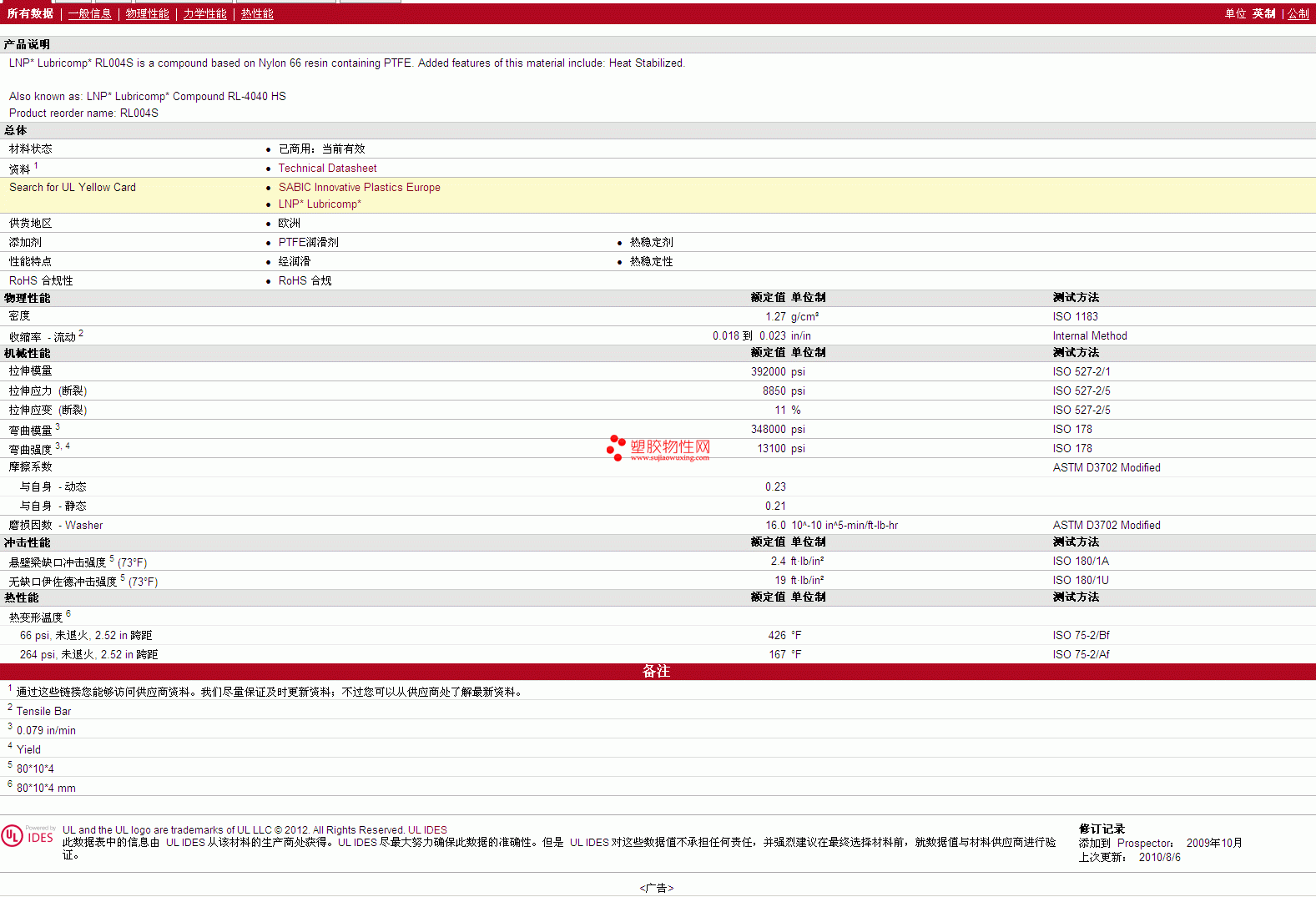
Task: Click the 总体 section header
Action: pos(15,130)
